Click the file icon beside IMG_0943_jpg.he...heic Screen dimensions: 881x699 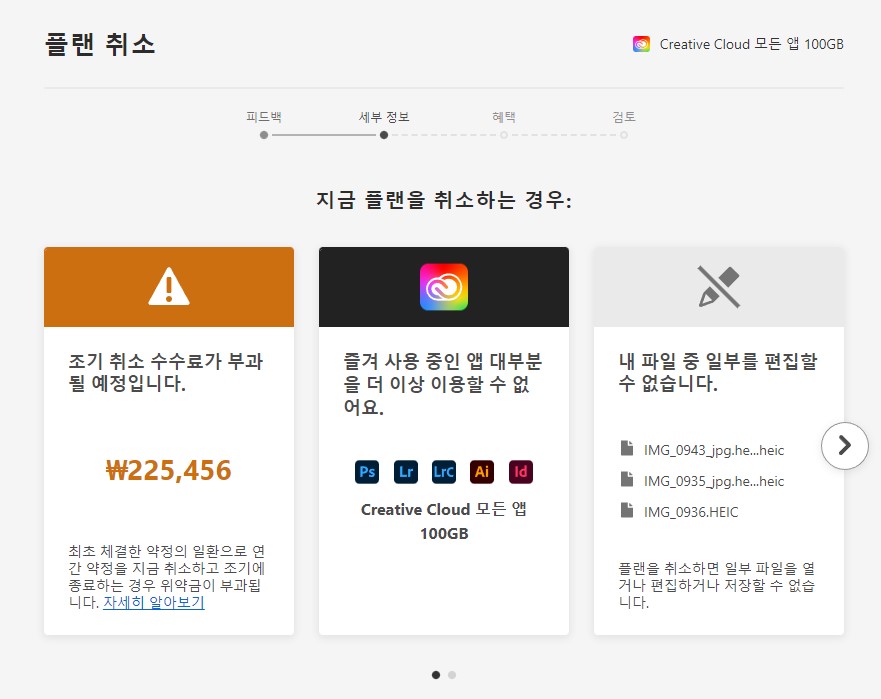[626, 448]
